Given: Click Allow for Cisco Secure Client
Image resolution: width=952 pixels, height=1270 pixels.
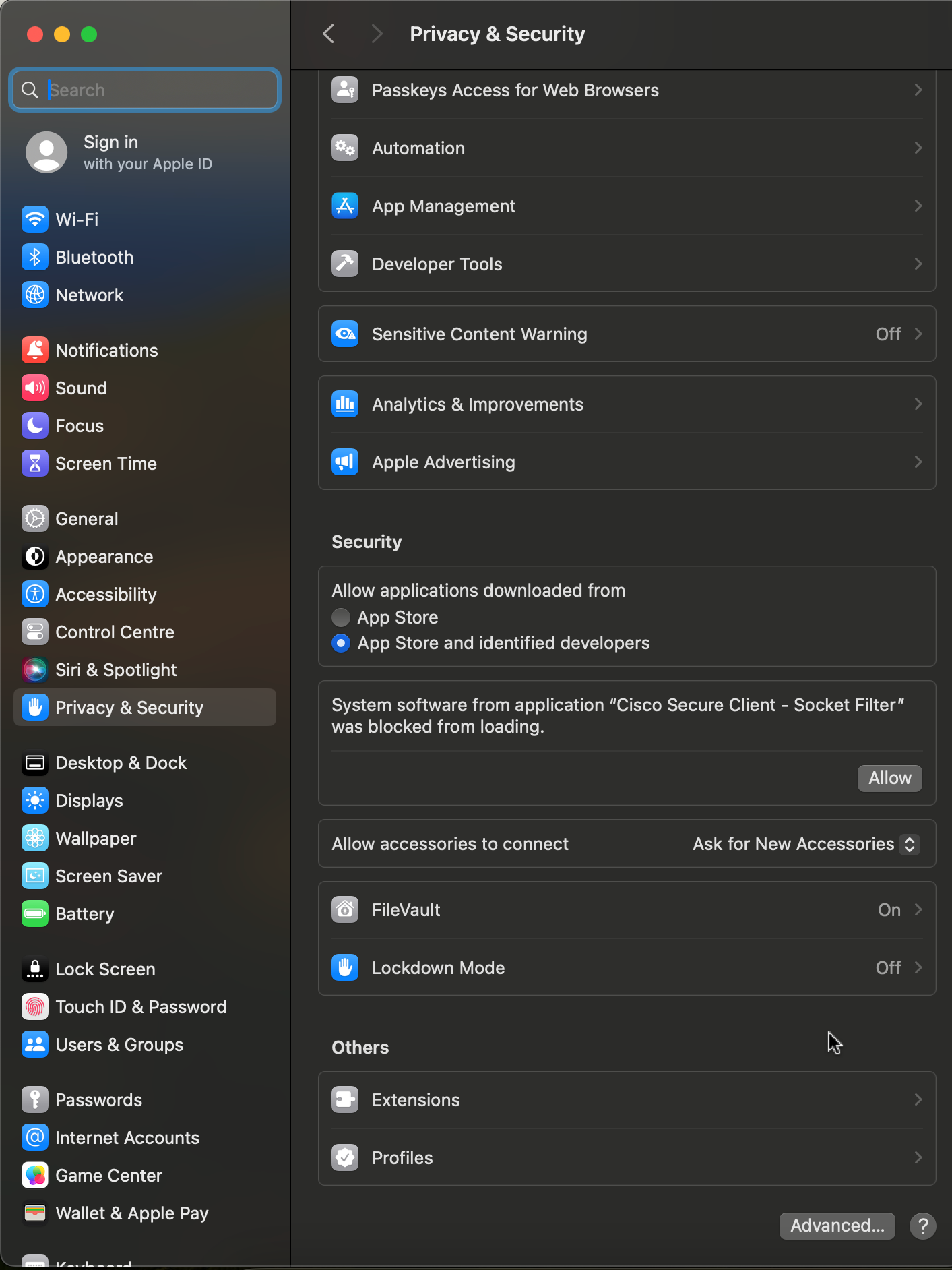Looking at the screenshot, I should pyautogui.click(x=889, y=778).
